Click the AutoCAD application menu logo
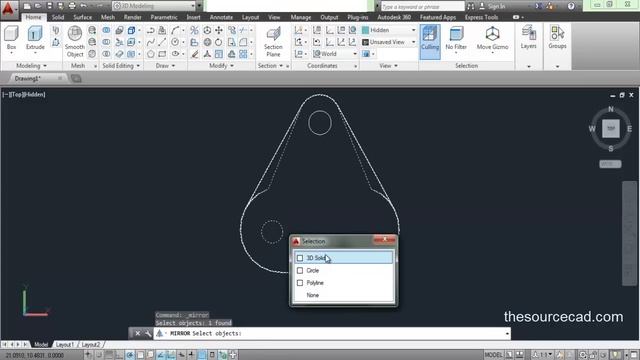640x360 pixels. pyautogui.click(x=8, y=9)
